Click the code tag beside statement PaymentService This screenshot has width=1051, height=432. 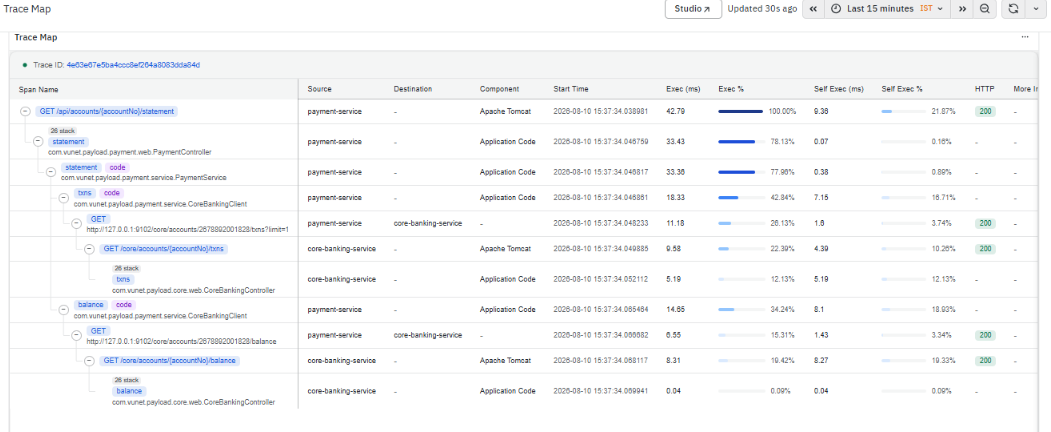(117, 167)
